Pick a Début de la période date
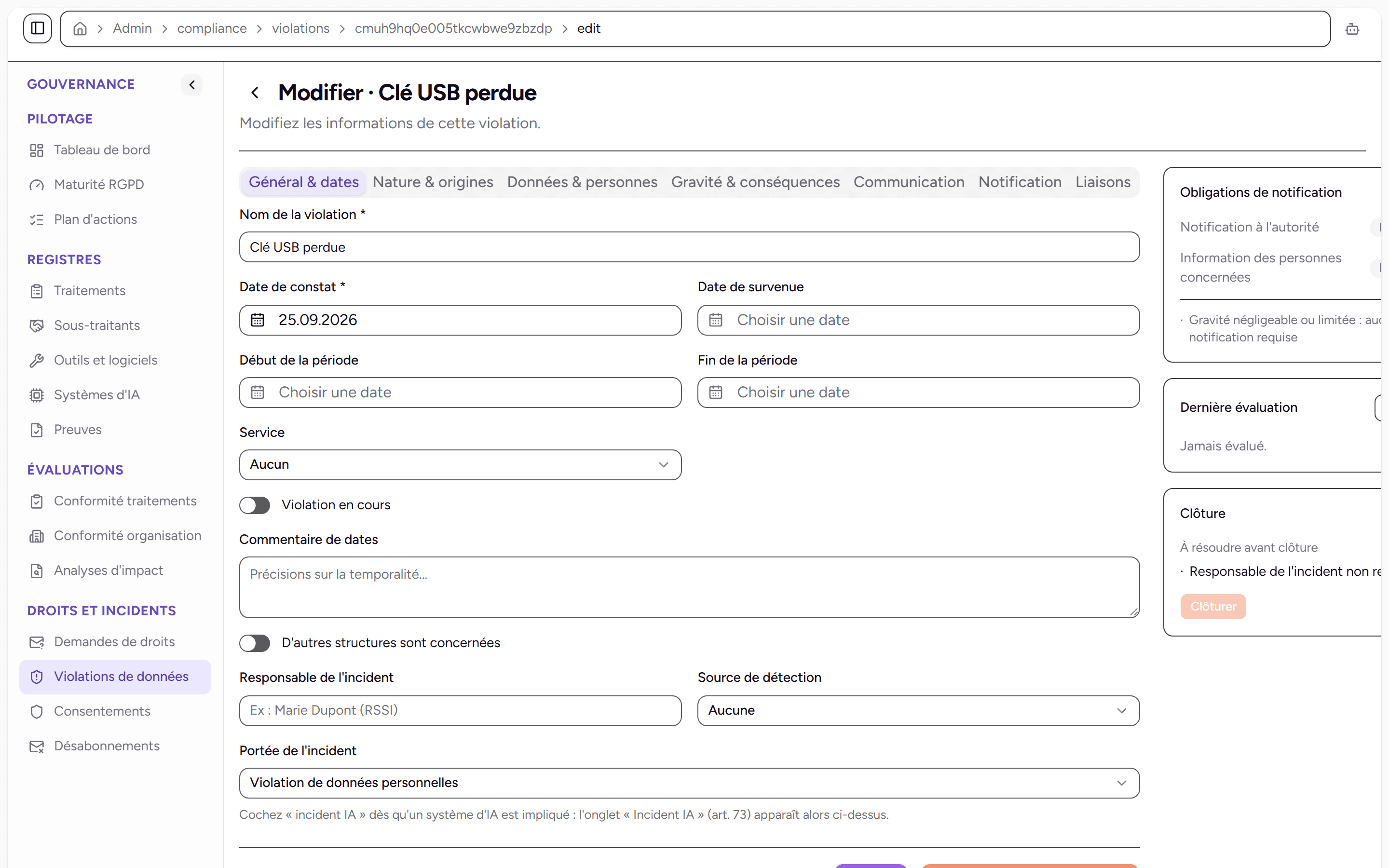This screenshot has height=868, width=1389. pyautogui.click(x=460, y=393)
